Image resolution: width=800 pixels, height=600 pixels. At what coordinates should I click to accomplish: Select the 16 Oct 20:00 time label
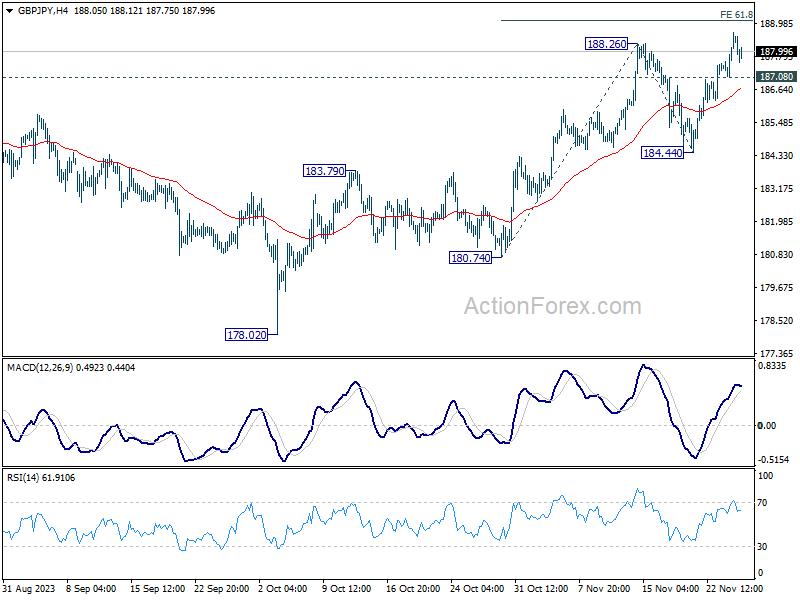[x=413, y=588]
